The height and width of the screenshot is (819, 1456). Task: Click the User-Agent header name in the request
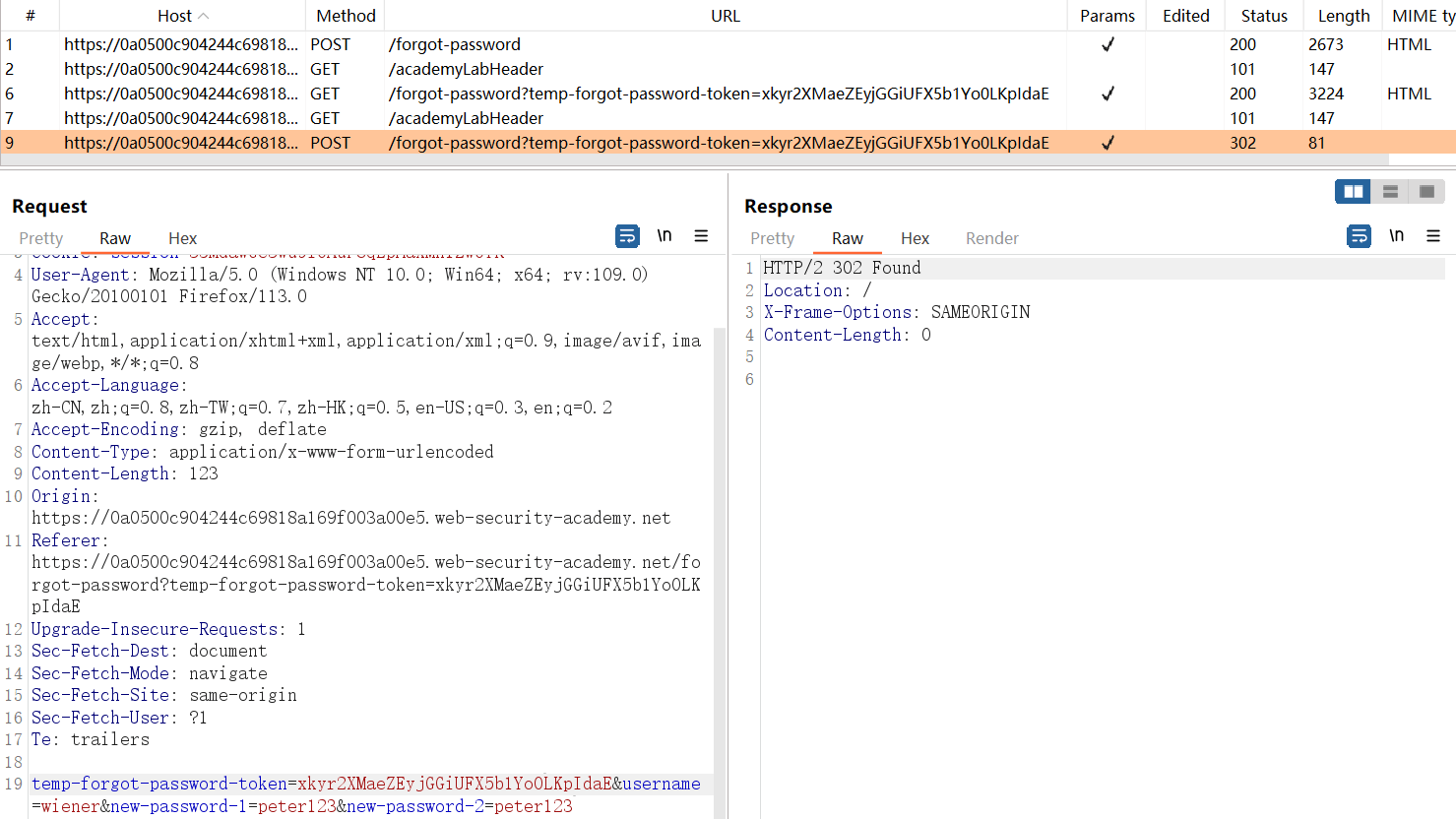(x=80, y=275)
